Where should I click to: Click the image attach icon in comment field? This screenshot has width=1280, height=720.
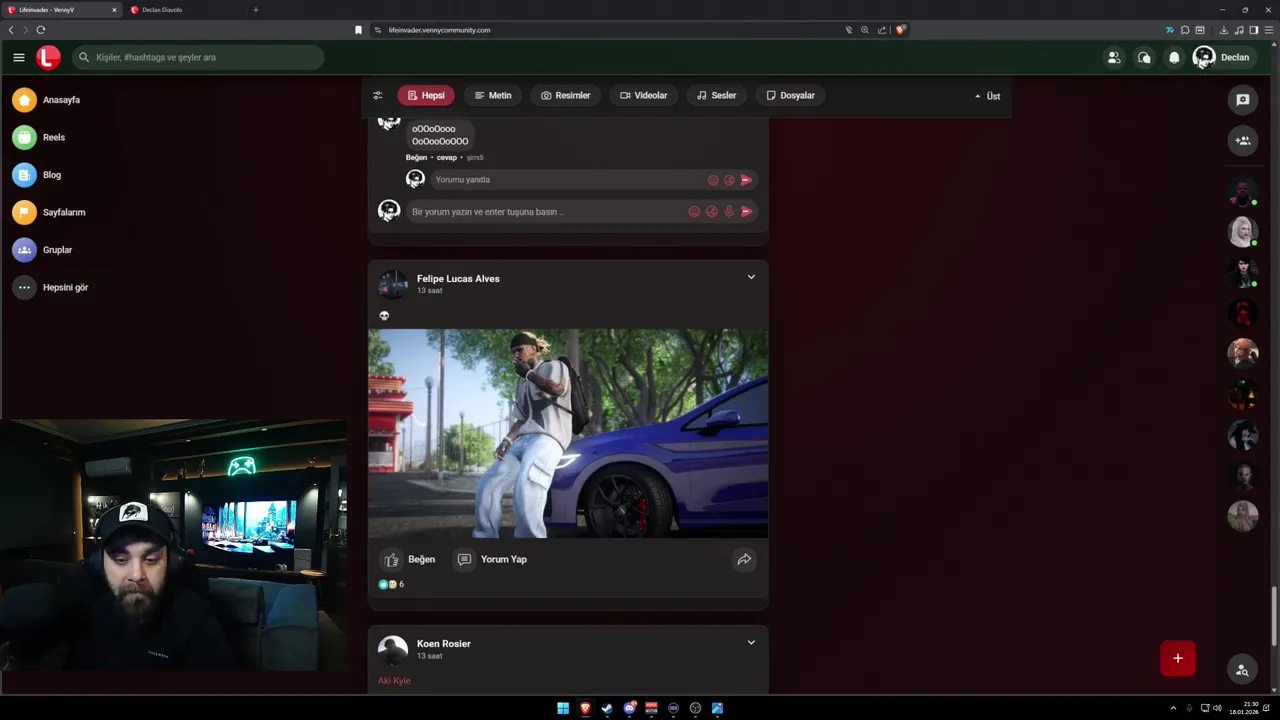[x=711, y=212]
